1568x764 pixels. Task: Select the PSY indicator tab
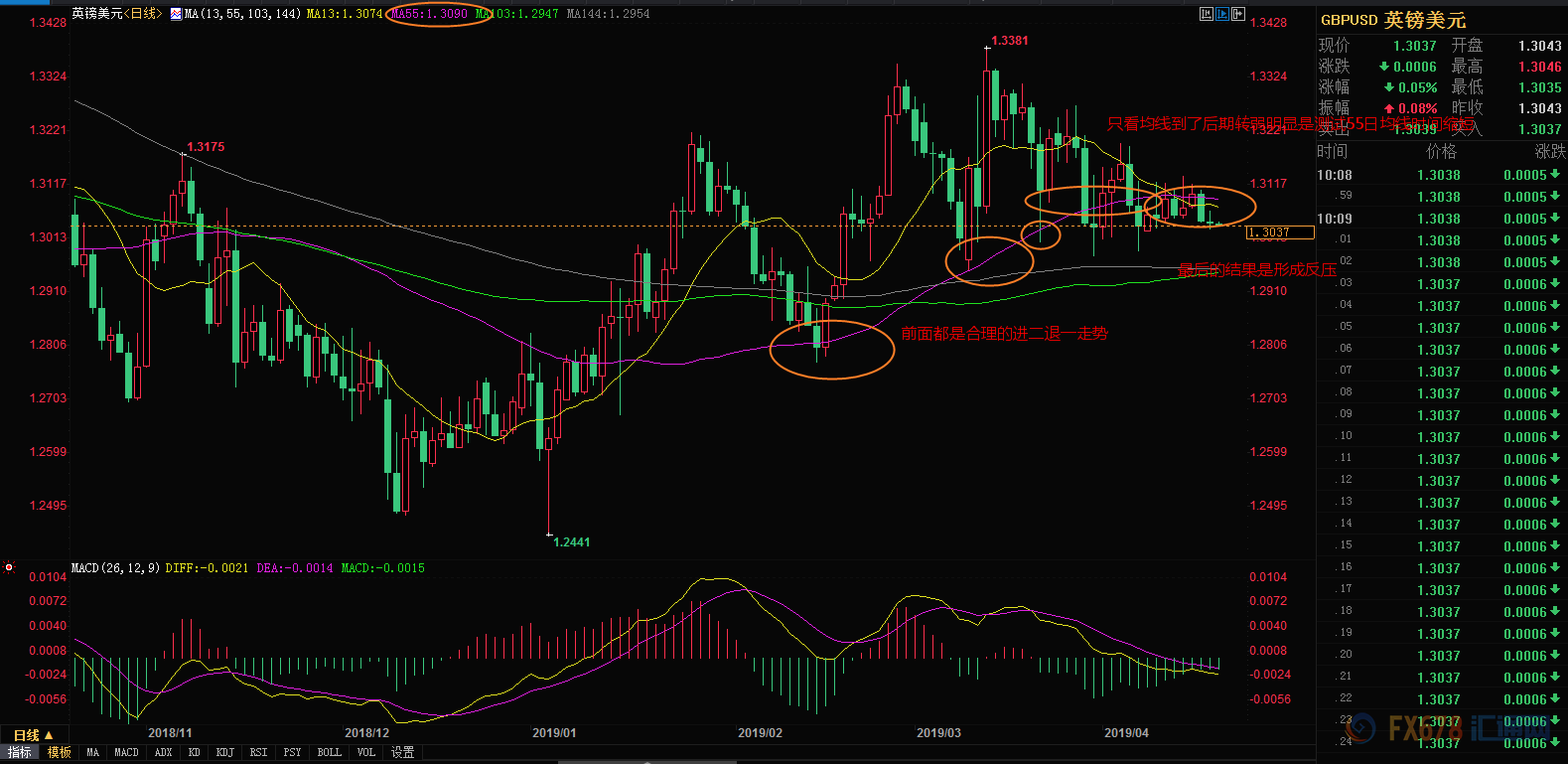click(292, 753)
